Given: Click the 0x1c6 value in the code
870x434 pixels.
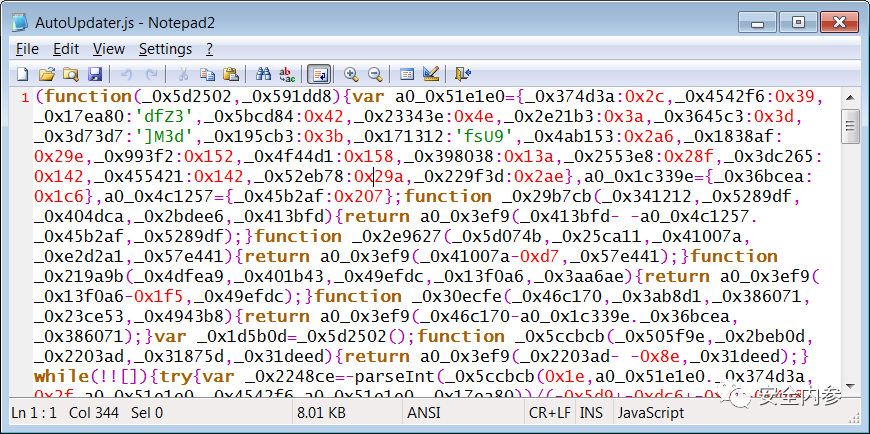Looking at the screenshot, I should click(x=59, y=196).
